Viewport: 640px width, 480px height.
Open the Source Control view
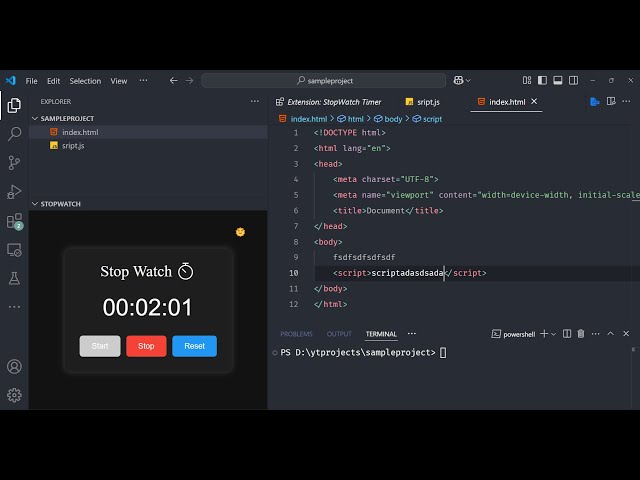pos(14,162)
